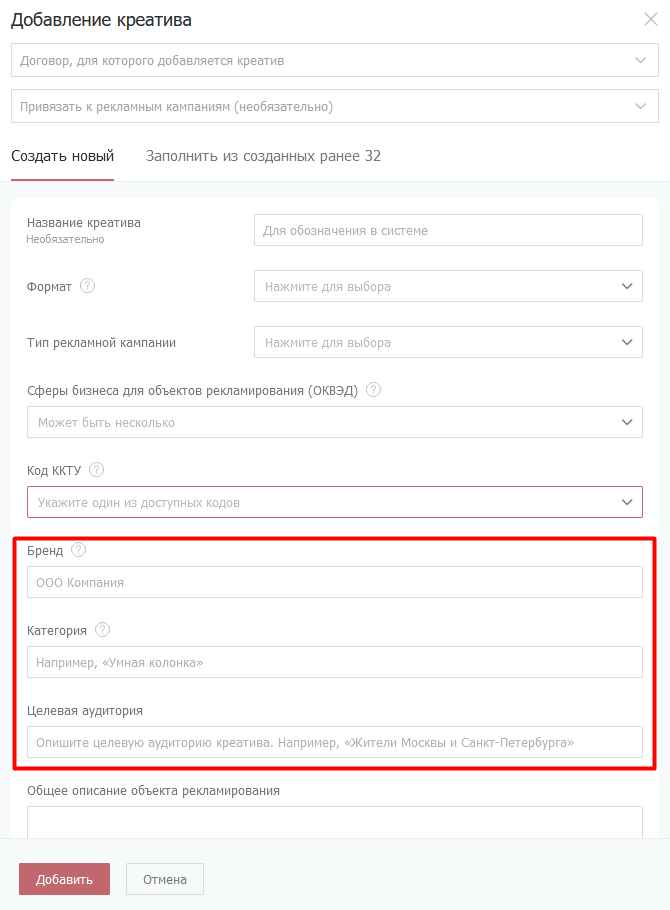
Task: Focus the Название креатива input field
Action: (x=448, y=230)
